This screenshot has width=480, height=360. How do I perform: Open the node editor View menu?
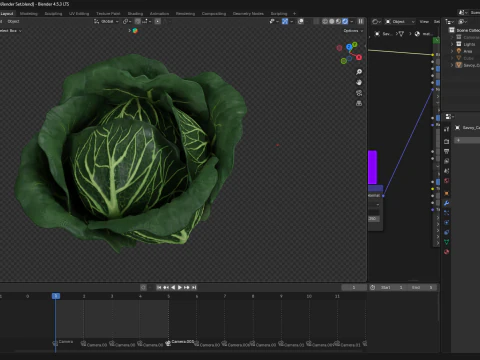point(424,22)
